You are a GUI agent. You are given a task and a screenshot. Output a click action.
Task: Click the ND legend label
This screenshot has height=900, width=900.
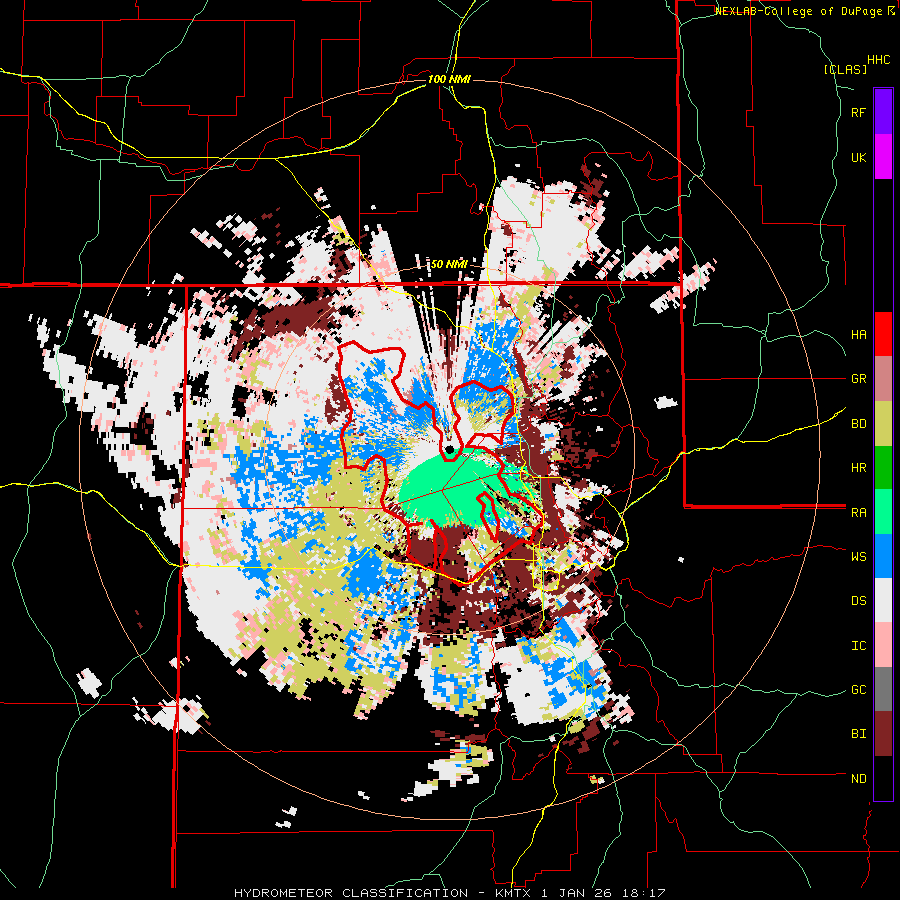tap(858, 779)
